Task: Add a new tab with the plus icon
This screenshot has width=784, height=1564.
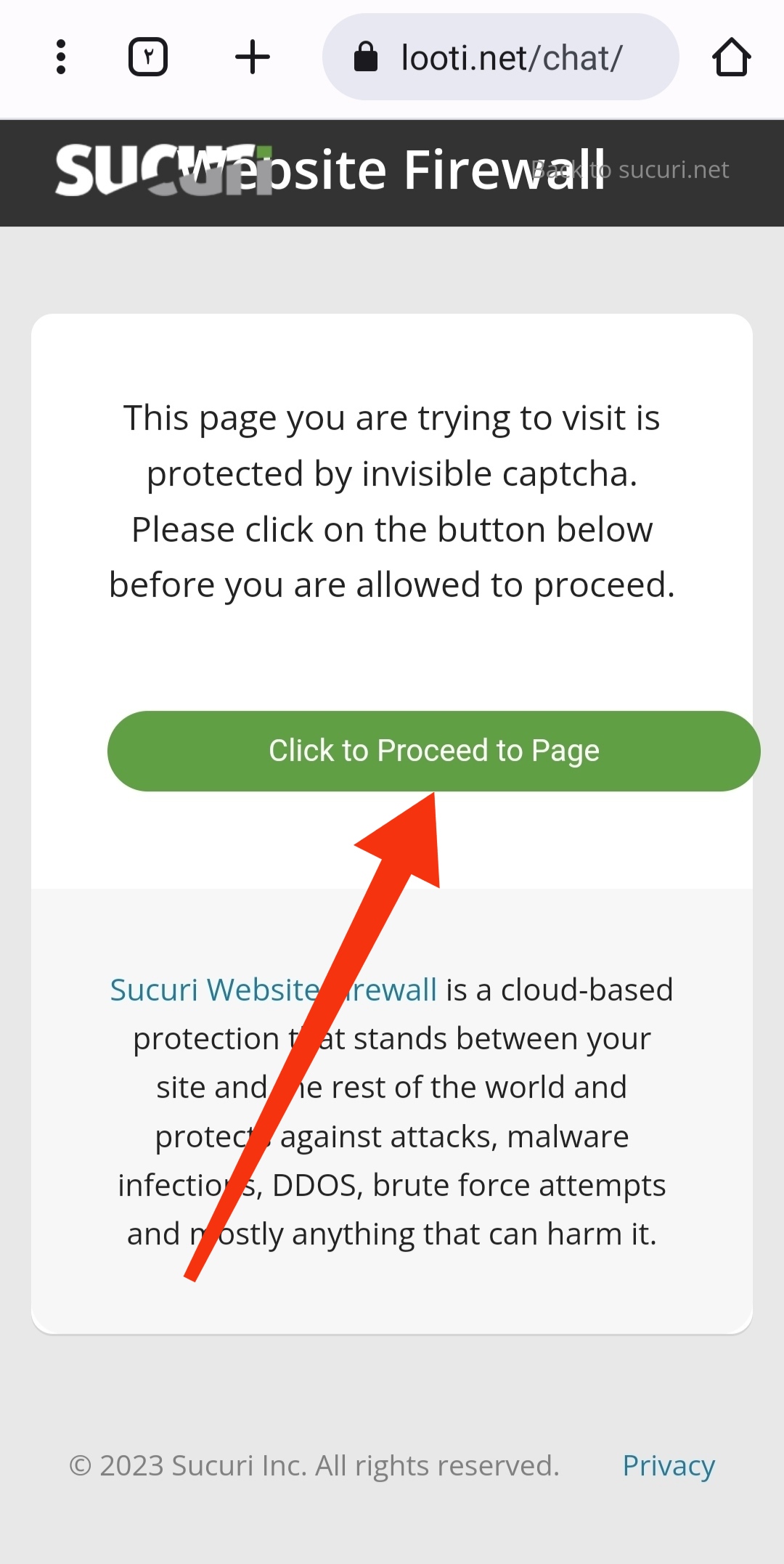Action: coord(253,57)
